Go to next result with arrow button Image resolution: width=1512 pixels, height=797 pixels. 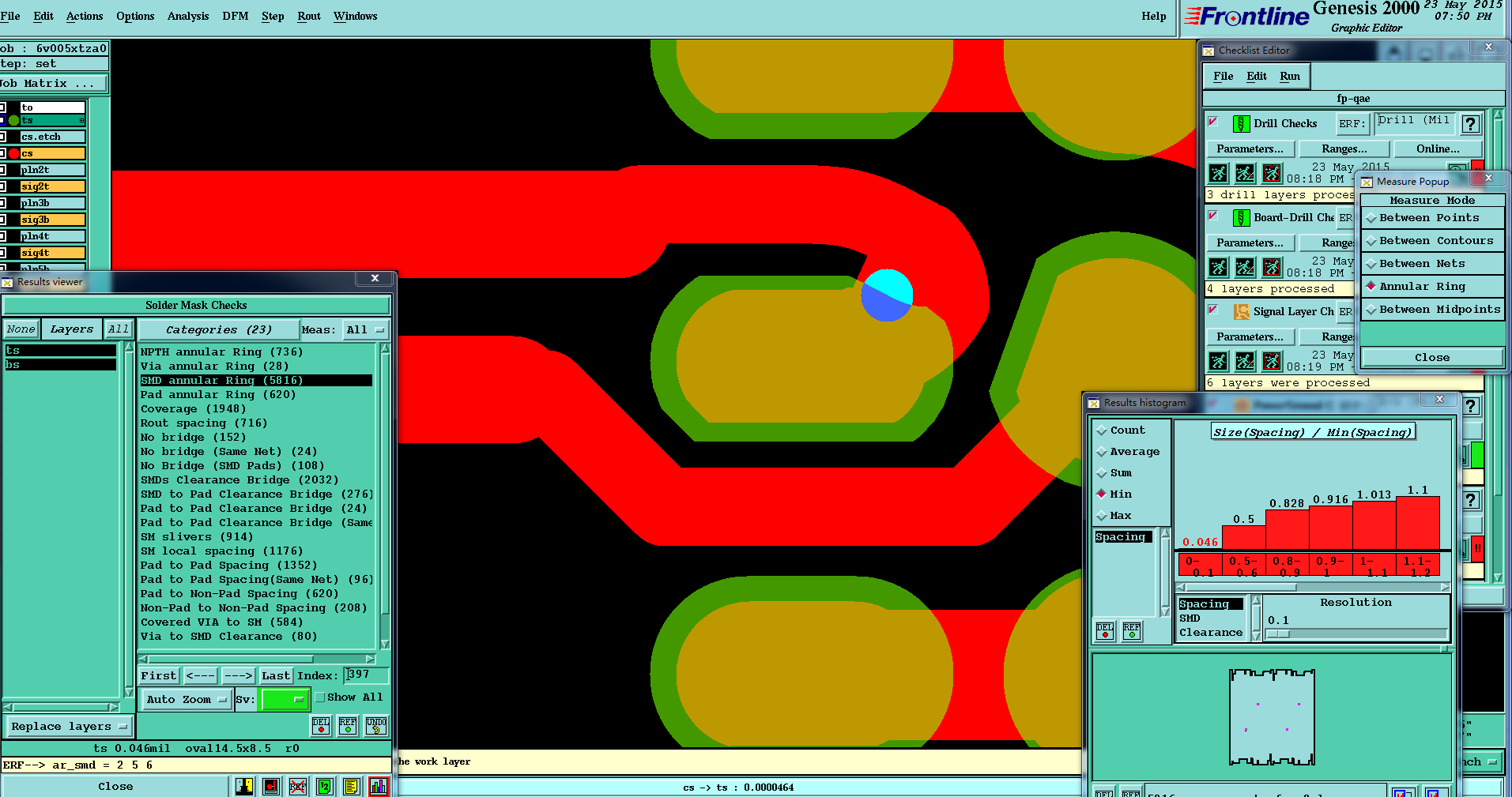[x=238, y=676]
